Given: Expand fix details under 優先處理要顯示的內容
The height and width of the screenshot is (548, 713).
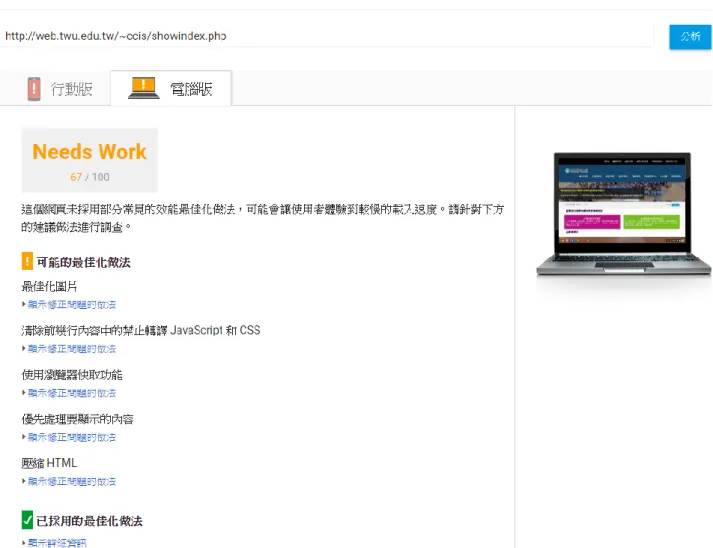Looking at the screenshot, I should [x=71, y=437].
